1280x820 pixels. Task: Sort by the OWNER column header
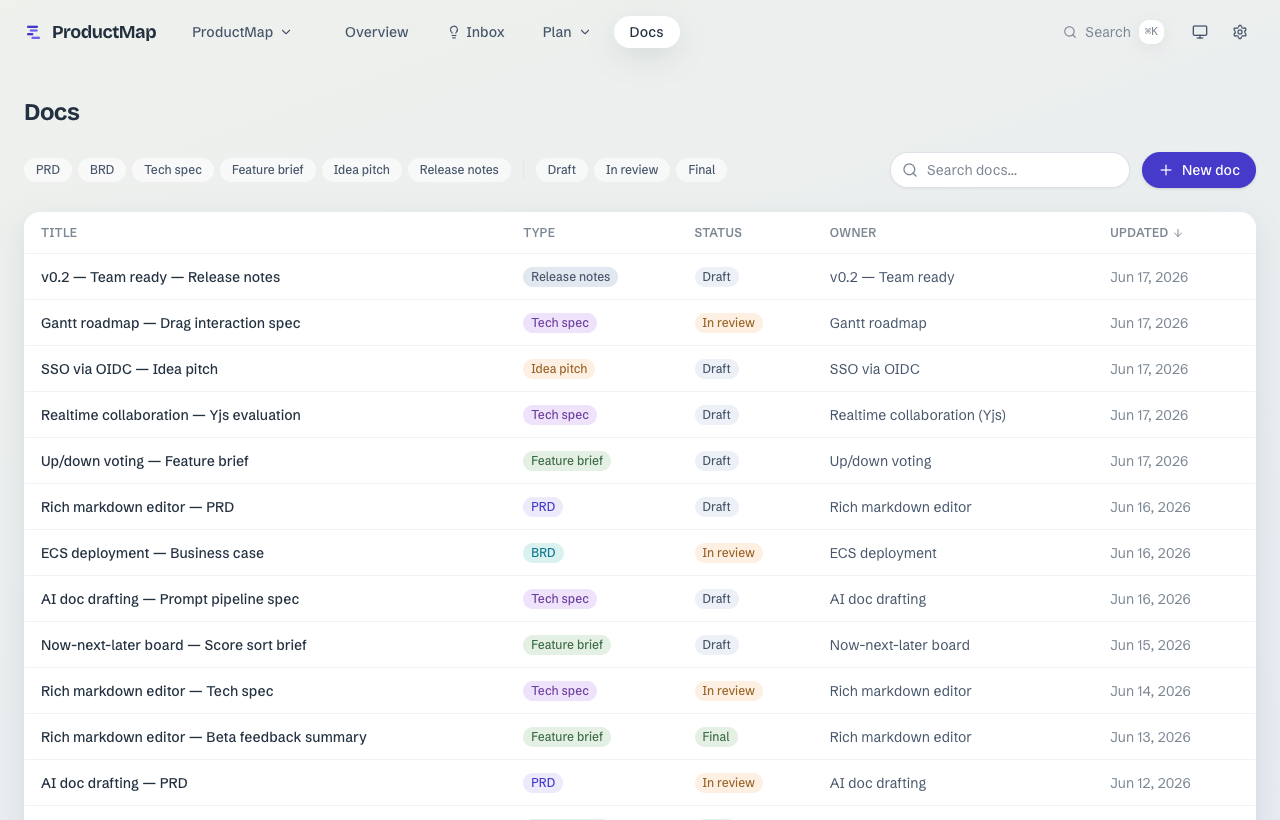click(x=853, y=233)
